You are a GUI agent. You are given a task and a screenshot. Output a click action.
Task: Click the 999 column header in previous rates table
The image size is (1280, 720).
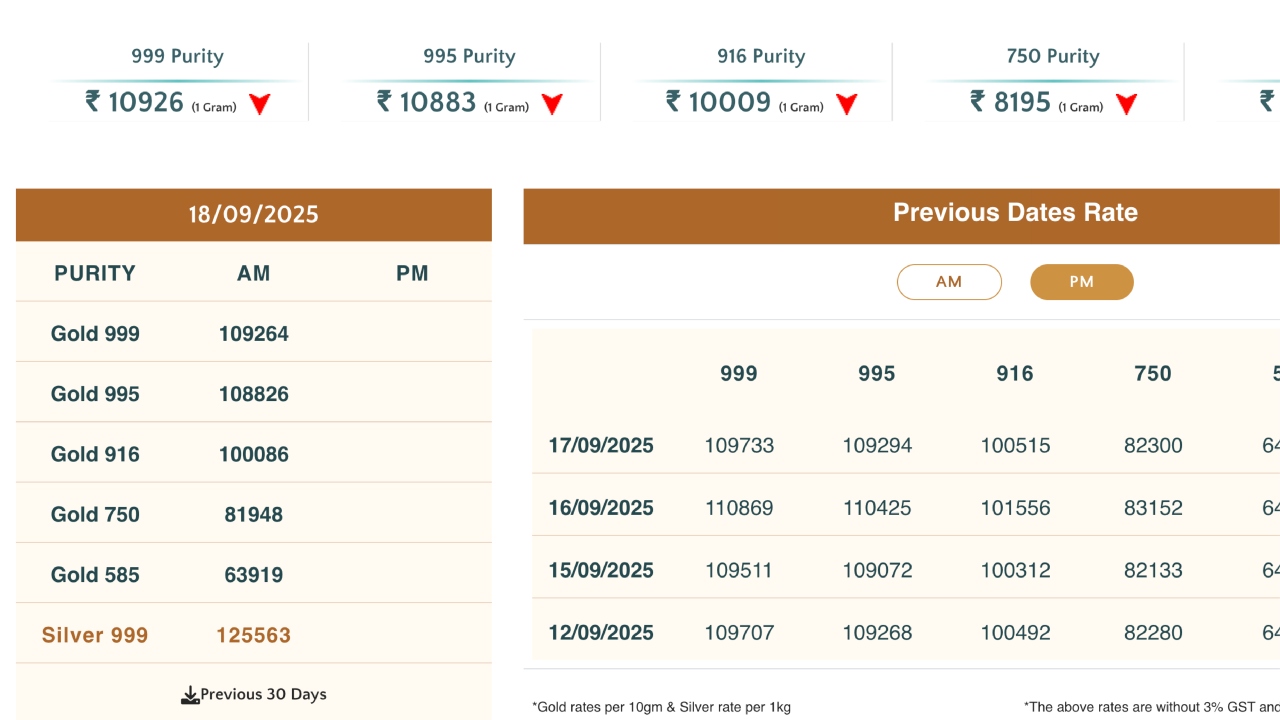click(x=738, y=373)
